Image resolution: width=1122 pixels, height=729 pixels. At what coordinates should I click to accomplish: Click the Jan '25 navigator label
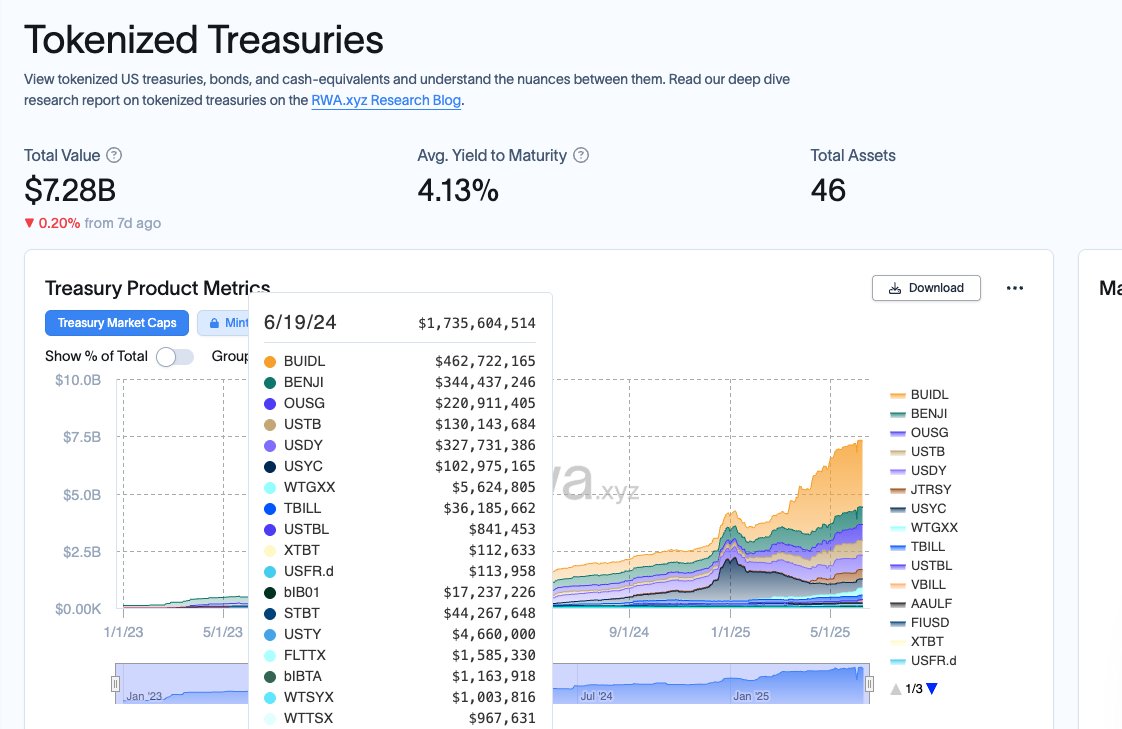(751, 696)
